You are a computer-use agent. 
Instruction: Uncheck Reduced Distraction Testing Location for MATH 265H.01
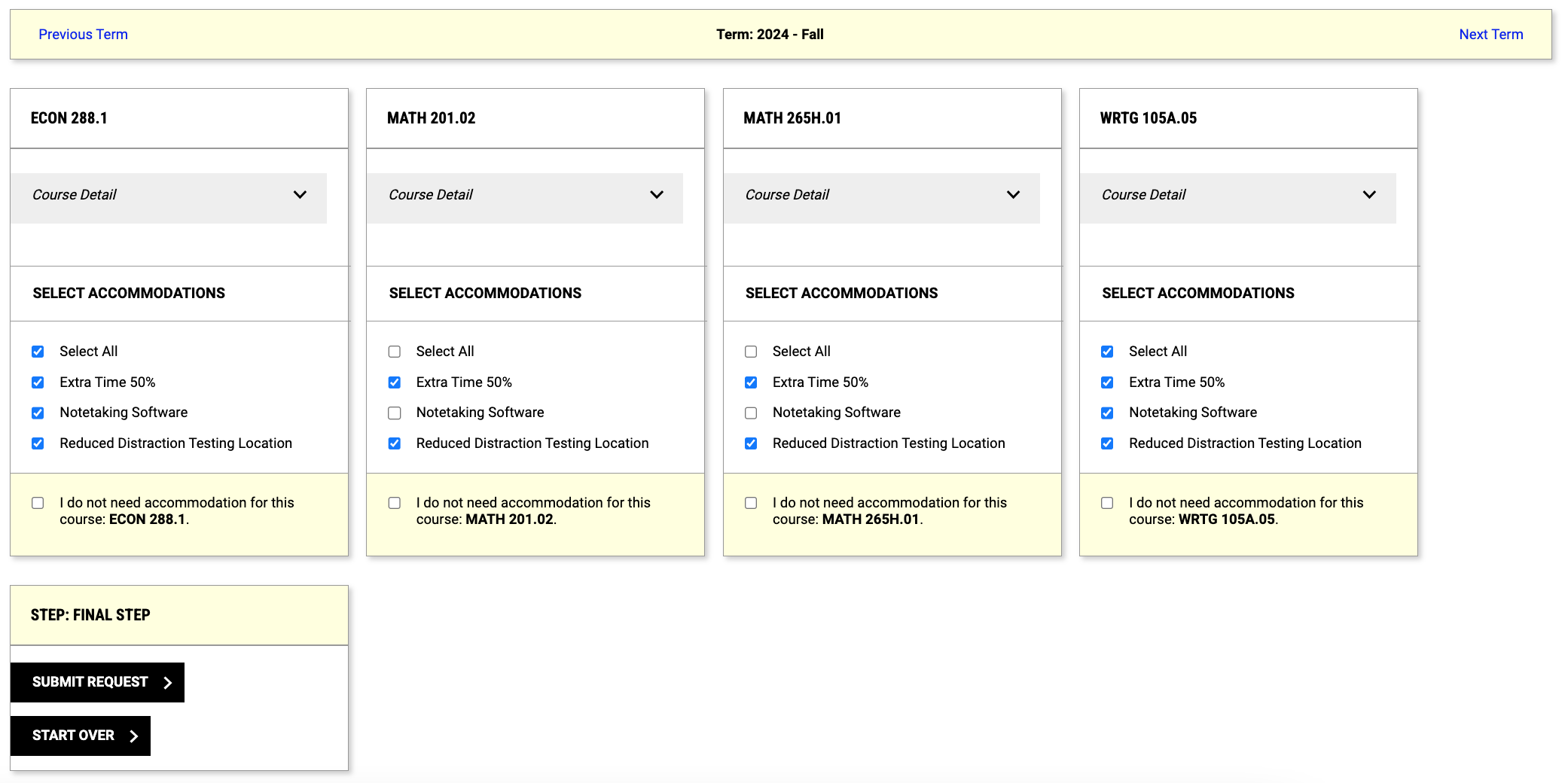[x=751, y=443]
